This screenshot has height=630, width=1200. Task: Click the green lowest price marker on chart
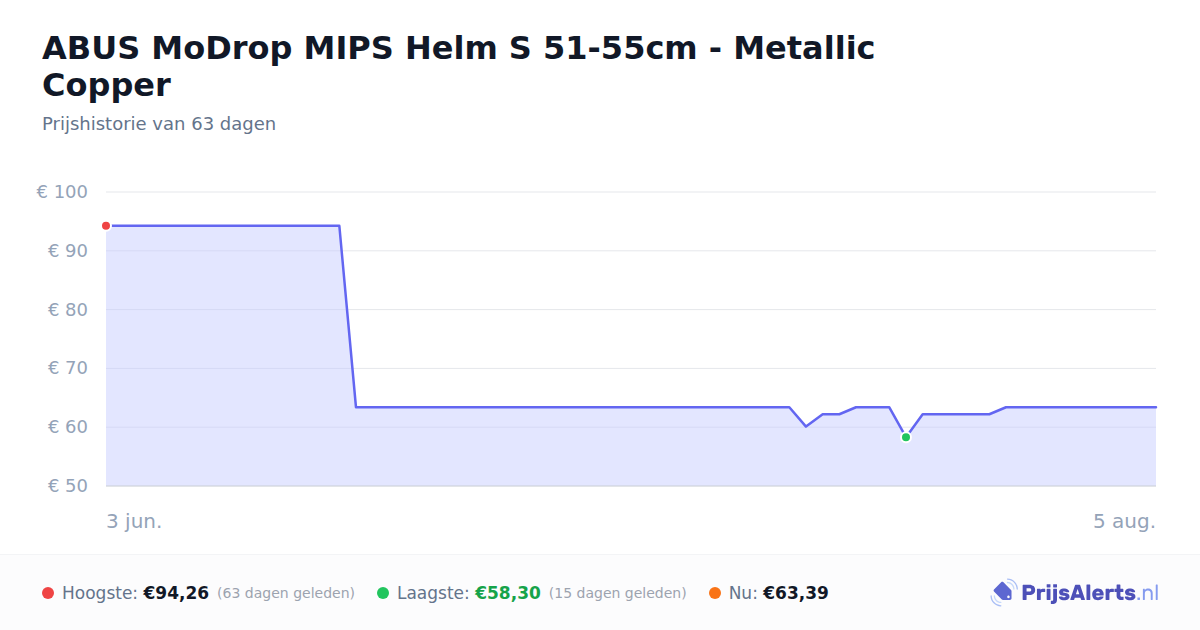tap(906, 437)
